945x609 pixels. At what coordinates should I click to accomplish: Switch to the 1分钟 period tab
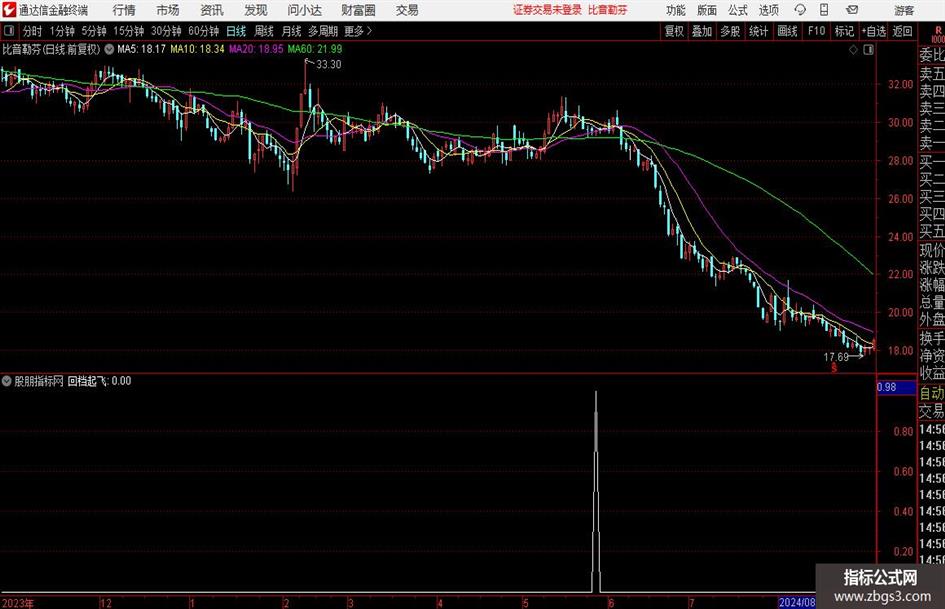click(x=61, y=31)
